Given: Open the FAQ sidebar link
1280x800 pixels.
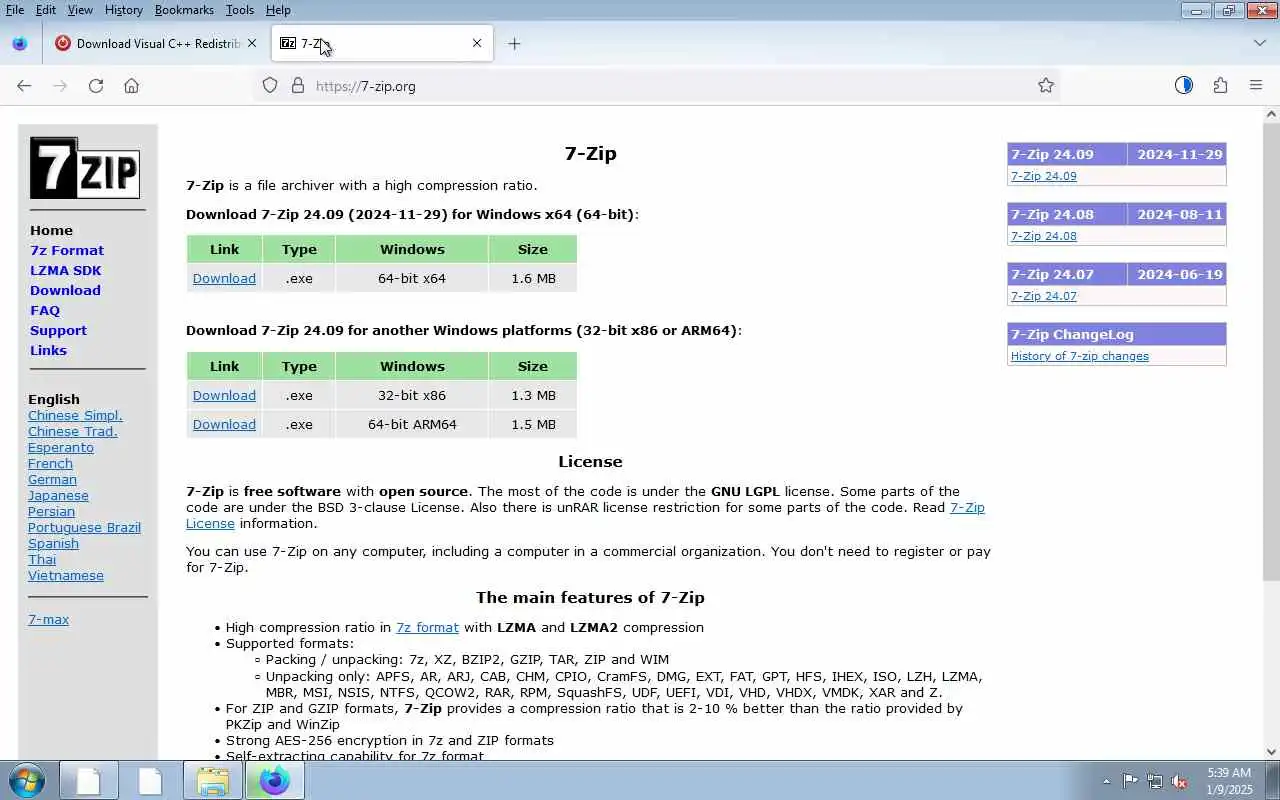Looking at the screenshot, I should pyautogui.click(x=45, y=310).
